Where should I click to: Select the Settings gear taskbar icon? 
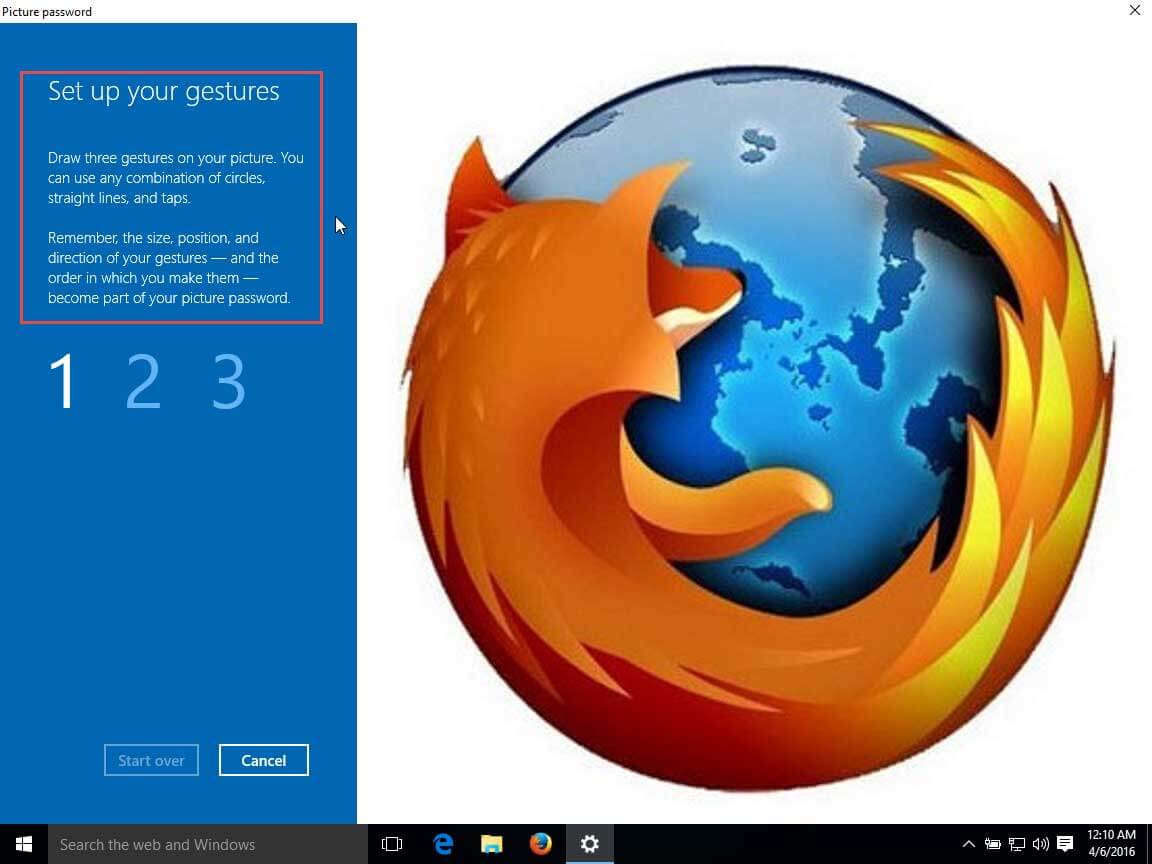point(589,844)
